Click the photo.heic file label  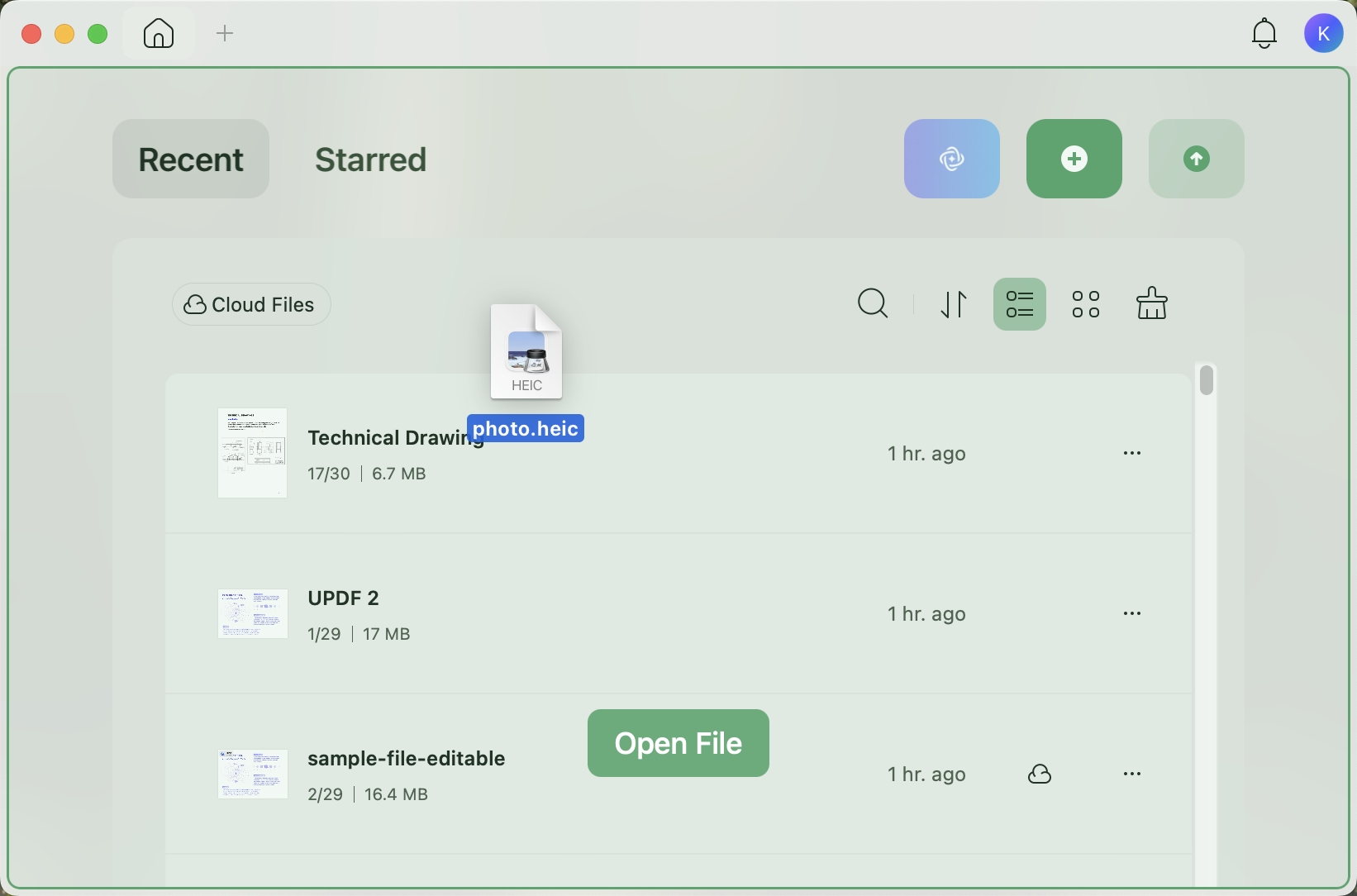[526, 428]
